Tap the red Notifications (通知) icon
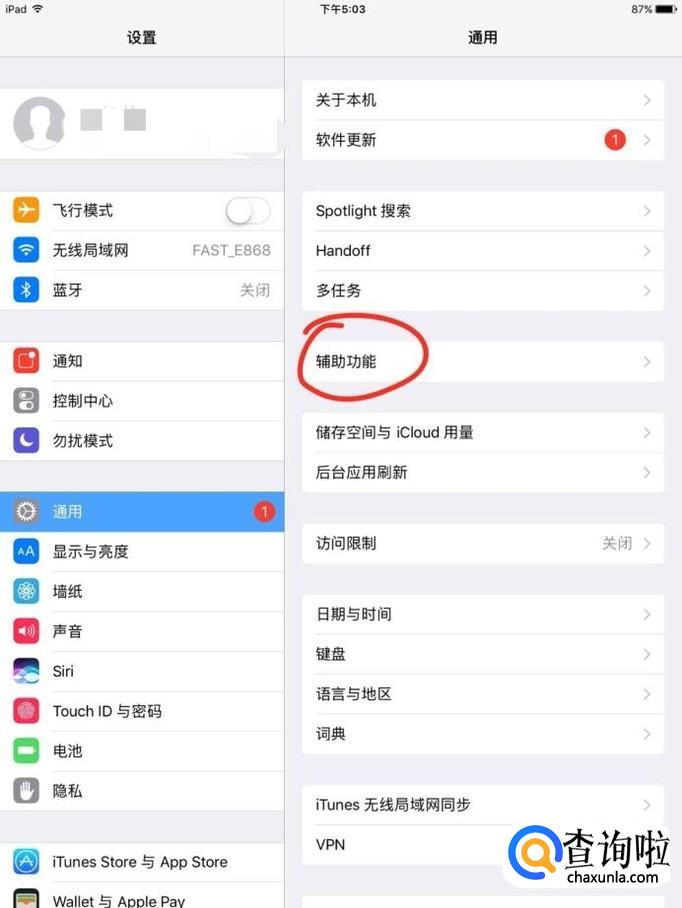 [26, 361]
